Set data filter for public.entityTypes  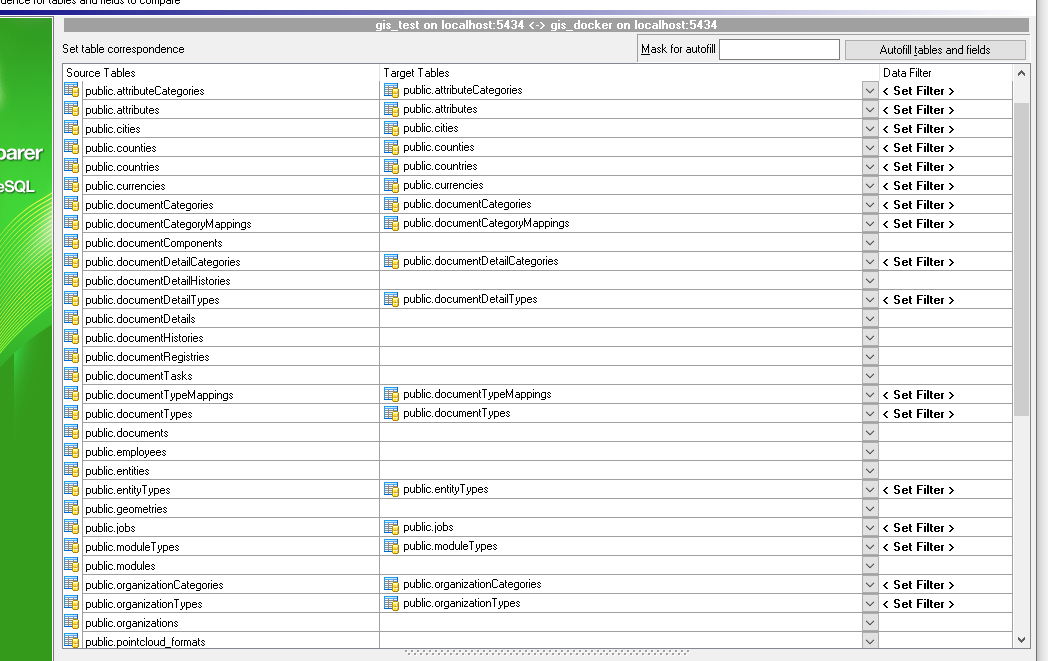[918, 490]
